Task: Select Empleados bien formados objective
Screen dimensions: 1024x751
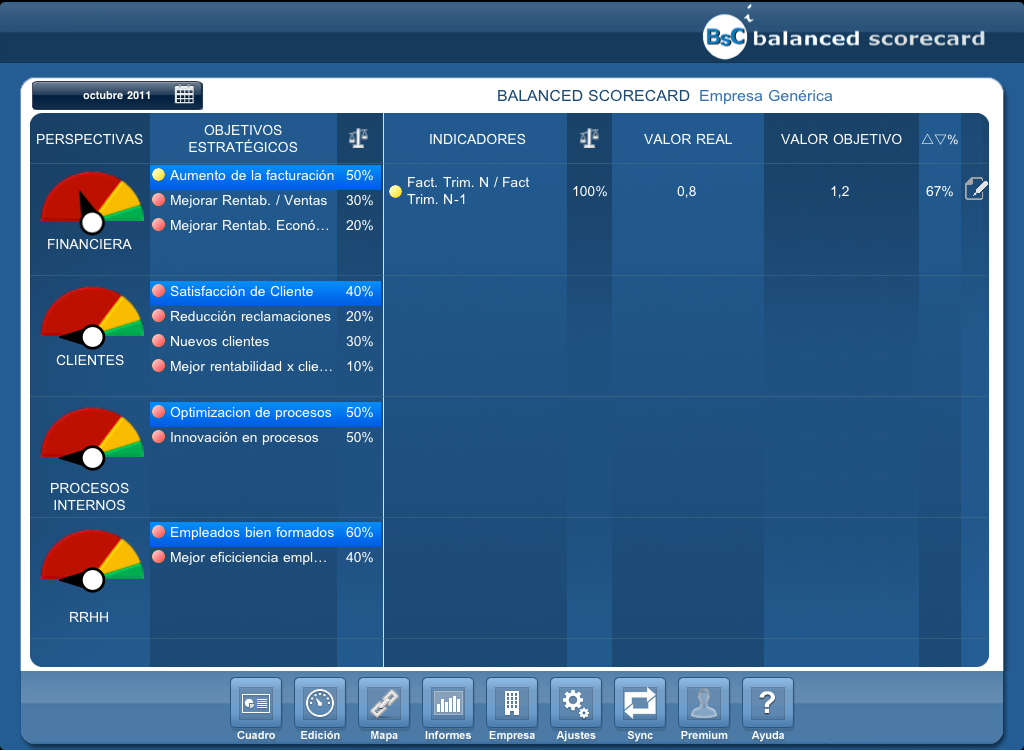Action: click(x=251, y=533)
